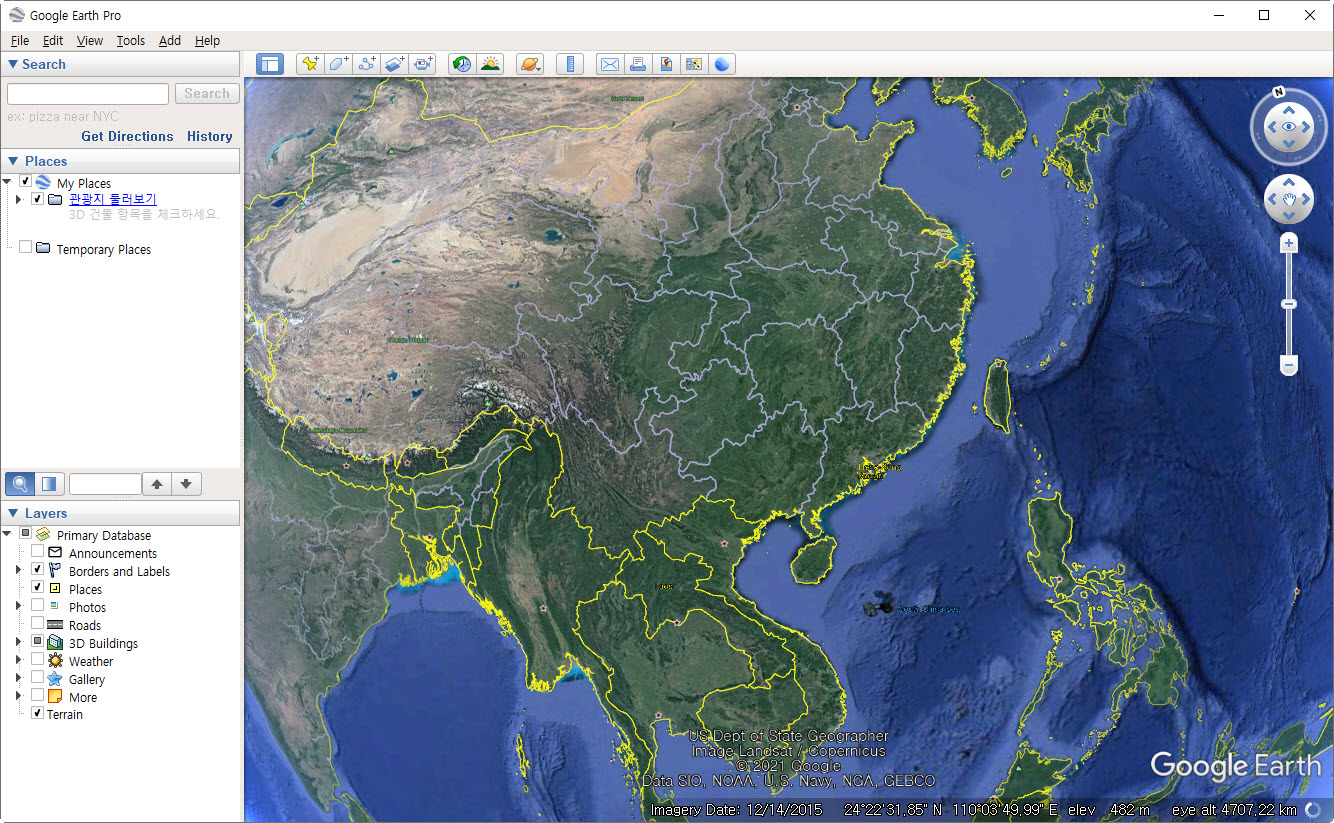
Task: Toggle the 3D Buildings layer checkbox
Action: pyautogui.click(x=37, y=641)
